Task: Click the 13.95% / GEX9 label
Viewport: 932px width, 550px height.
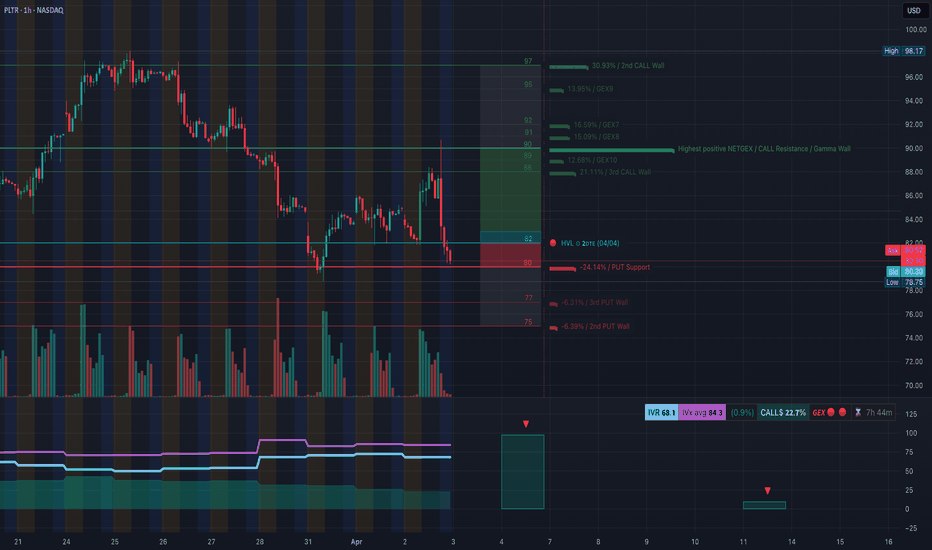Action: [x=590, y=89]
